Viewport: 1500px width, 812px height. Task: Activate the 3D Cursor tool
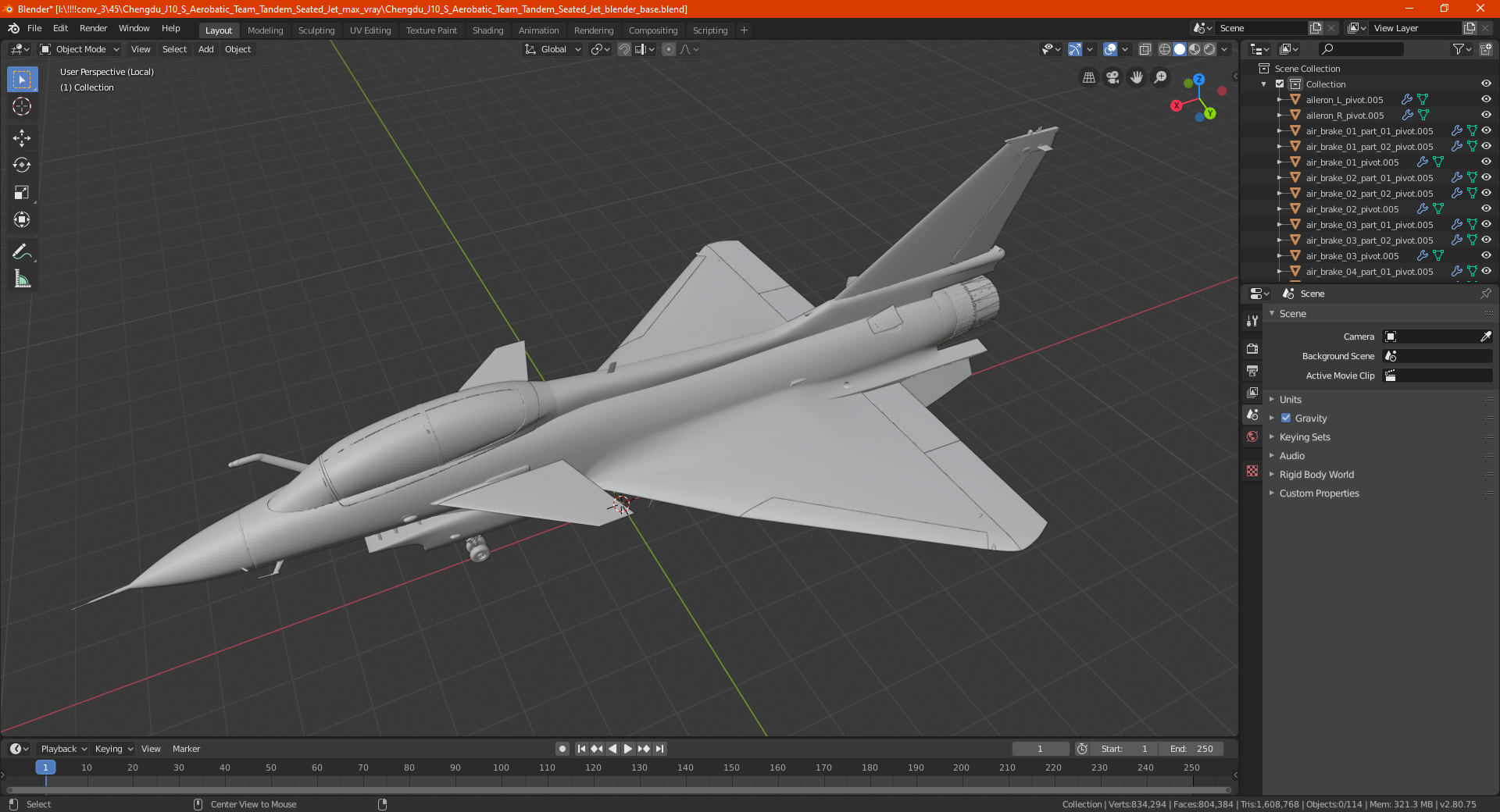click(22, 107)
